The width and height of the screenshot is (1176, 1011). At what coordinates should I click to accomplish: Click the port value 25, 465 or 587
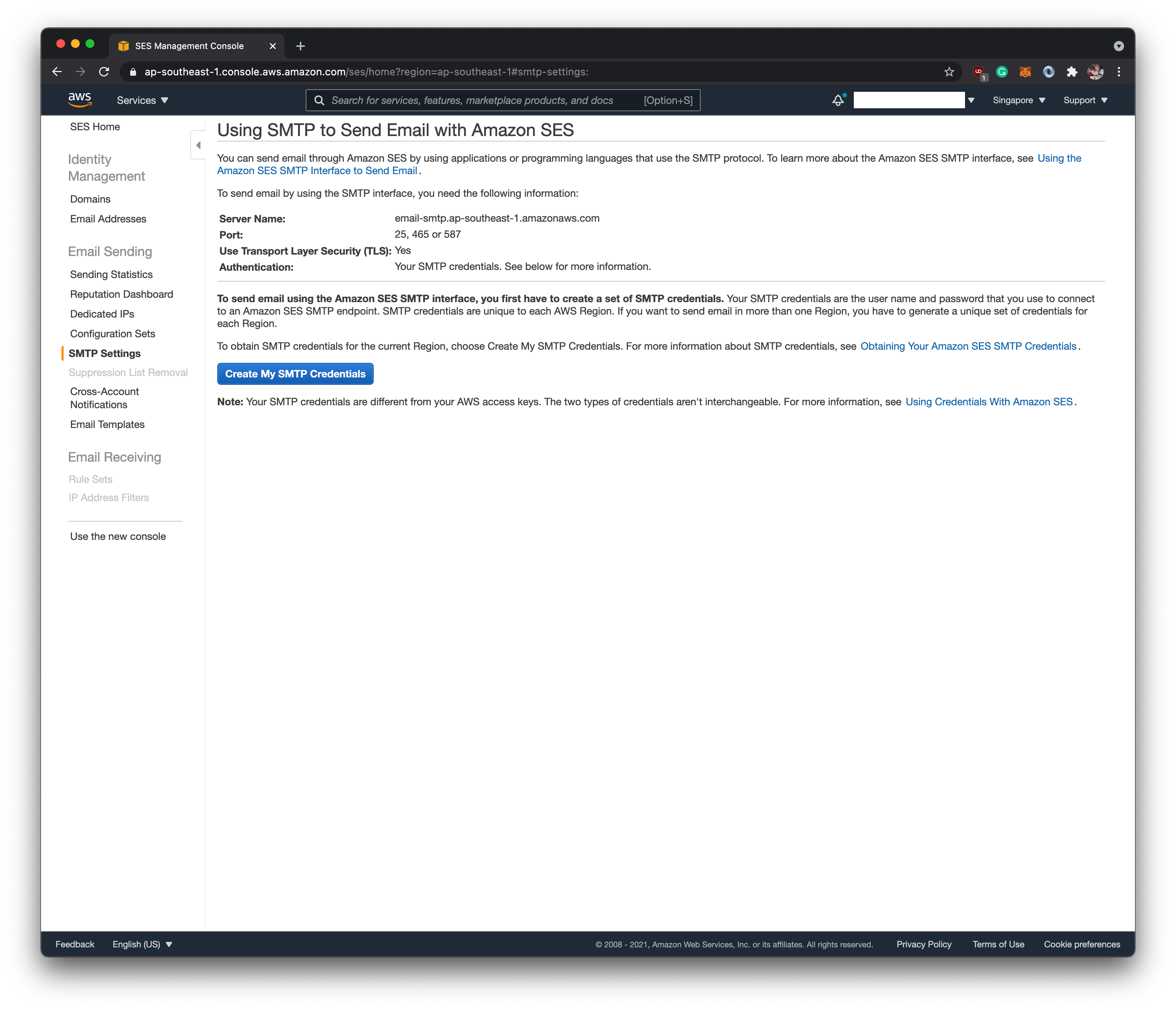point(427,234)
